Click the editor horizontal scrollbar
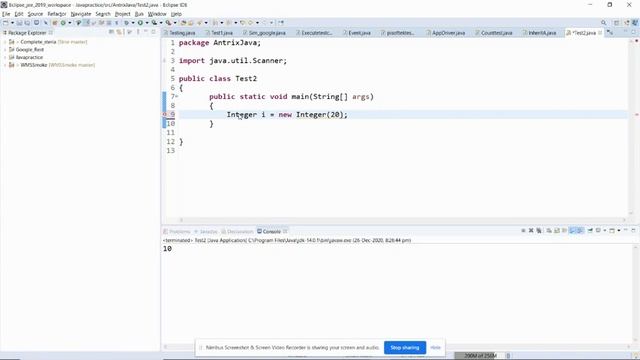This screenshot has height=360, width=640. coord(402,220)
